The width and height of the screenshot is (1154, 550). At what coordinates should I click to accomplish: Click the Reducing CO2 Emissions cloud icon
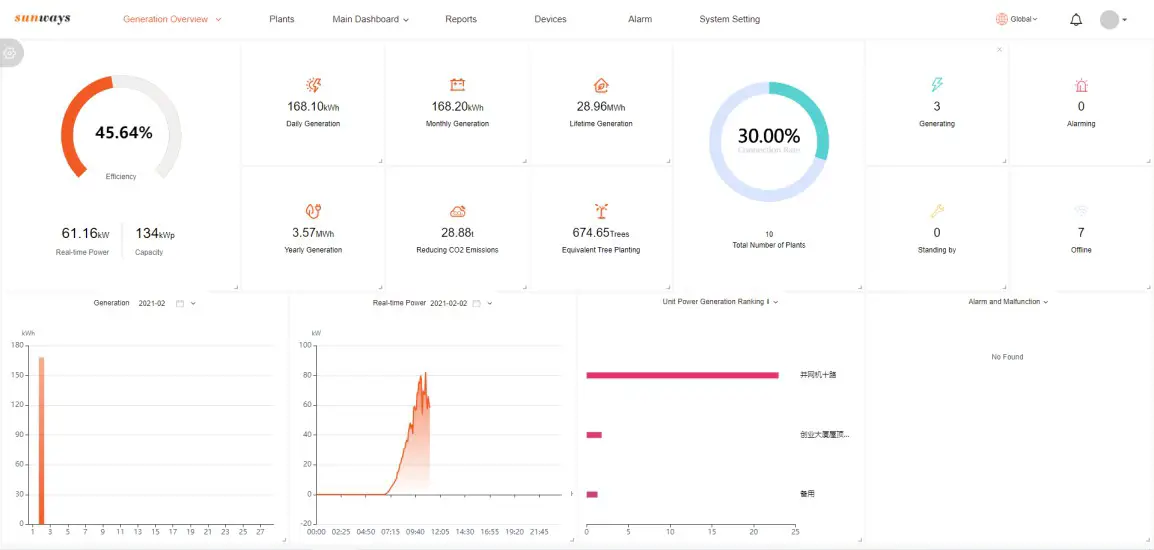[x=458, y=211]
